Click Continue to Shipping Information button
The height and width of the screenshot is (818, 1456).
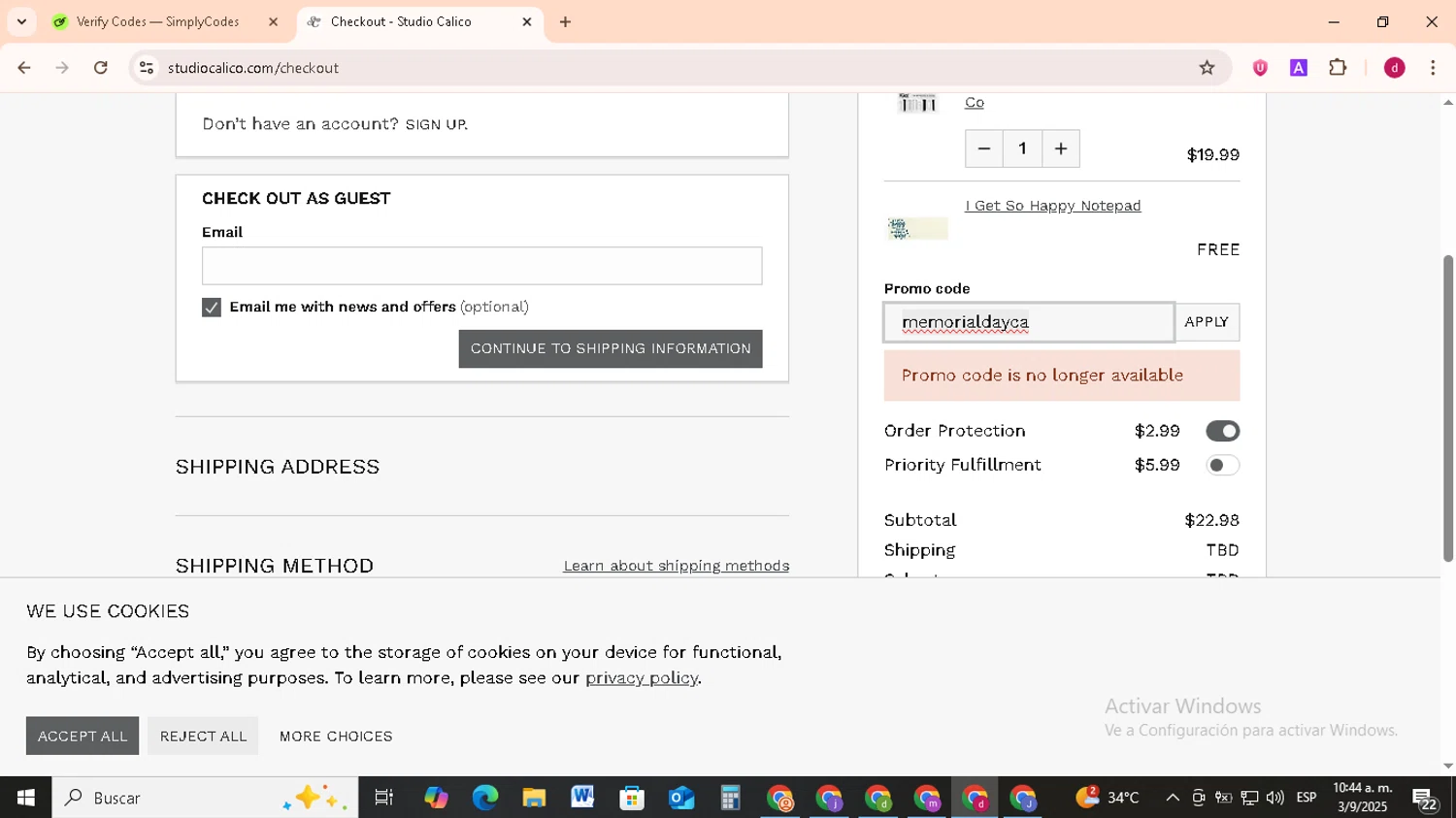[x=611, y=349]
